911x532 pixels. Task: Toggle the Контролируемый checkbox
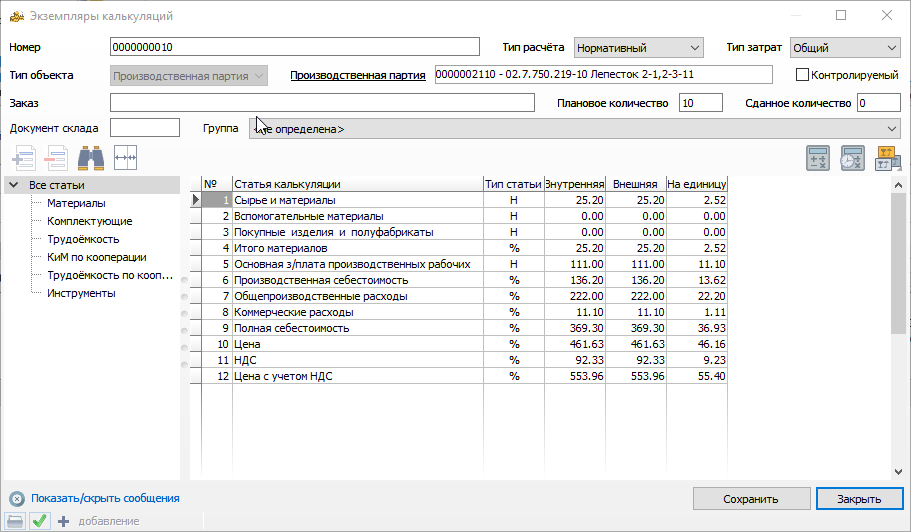[x=802, y=75]
